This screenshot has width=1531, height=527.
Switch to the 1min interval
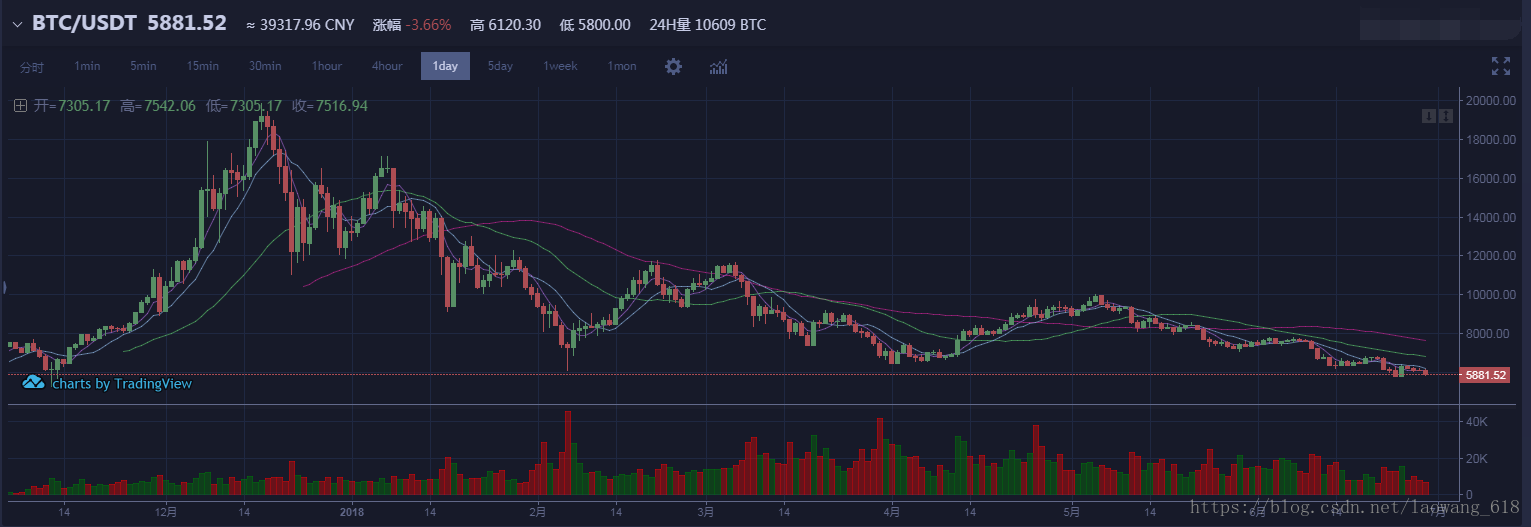(x=87, y=66)
